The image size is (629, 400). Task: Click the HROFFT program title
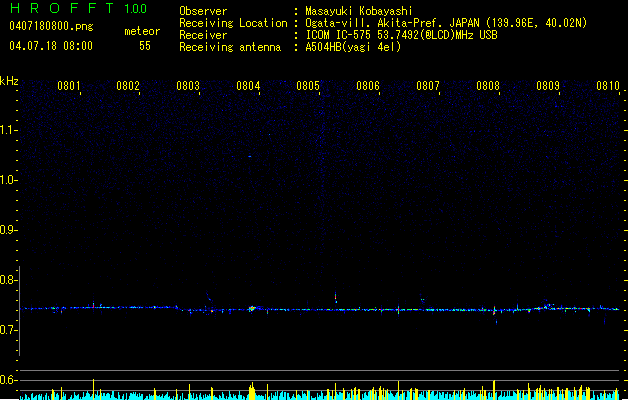click(62, 8)
